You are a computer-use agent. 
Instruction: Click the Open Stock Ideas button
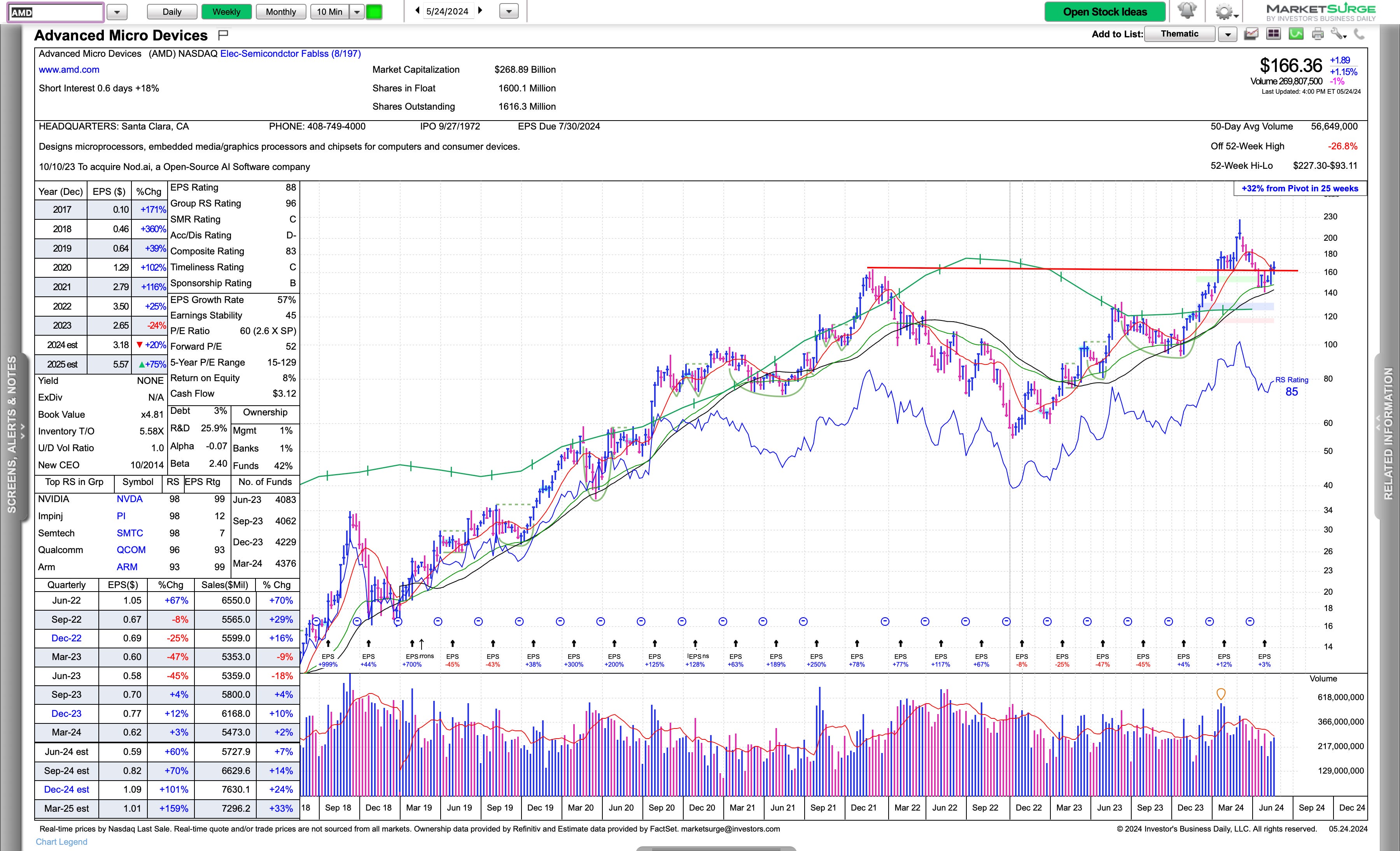[x=1104, y=11]
